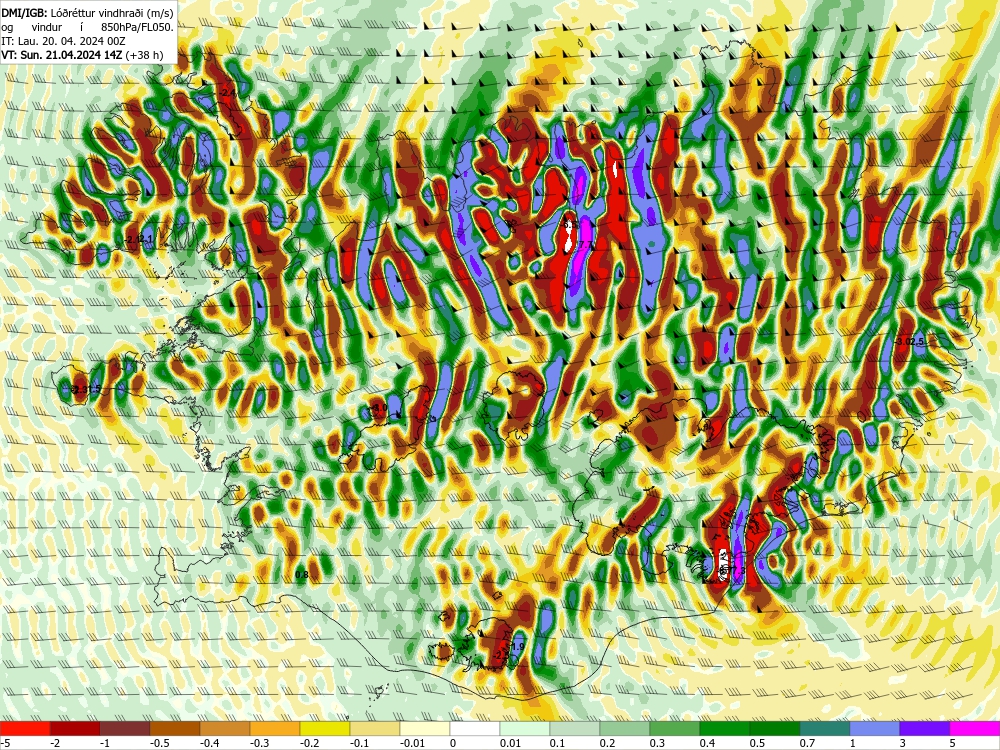Click the brown legend swatch above -0.5

(175, 729)
